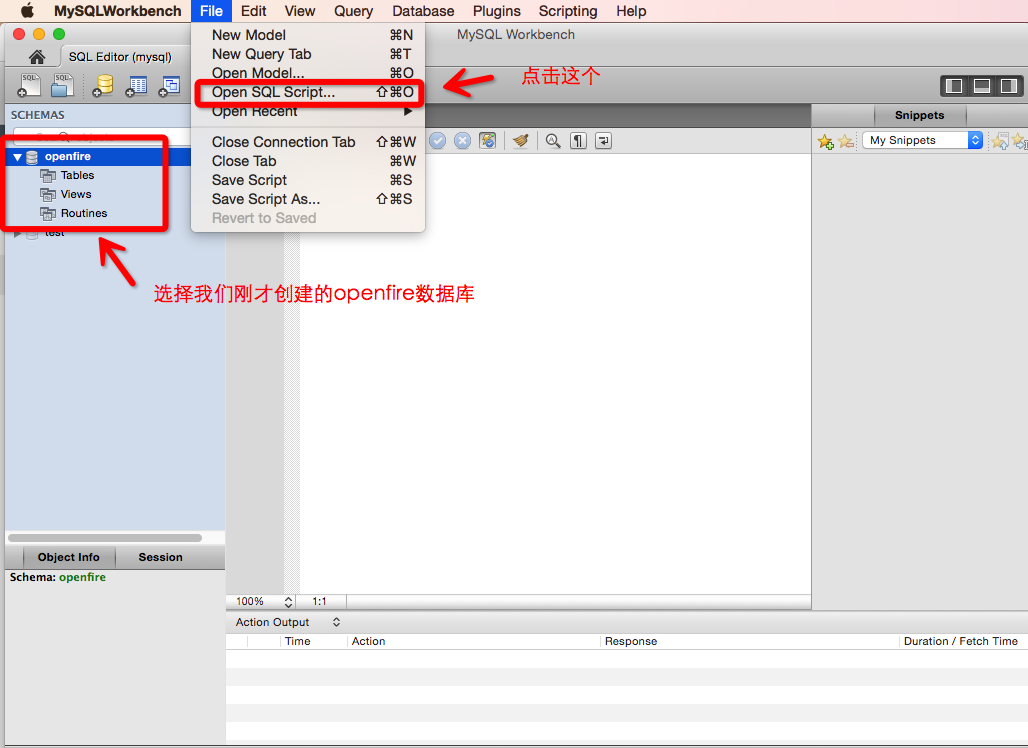Open the View menu

coord(300,11)
